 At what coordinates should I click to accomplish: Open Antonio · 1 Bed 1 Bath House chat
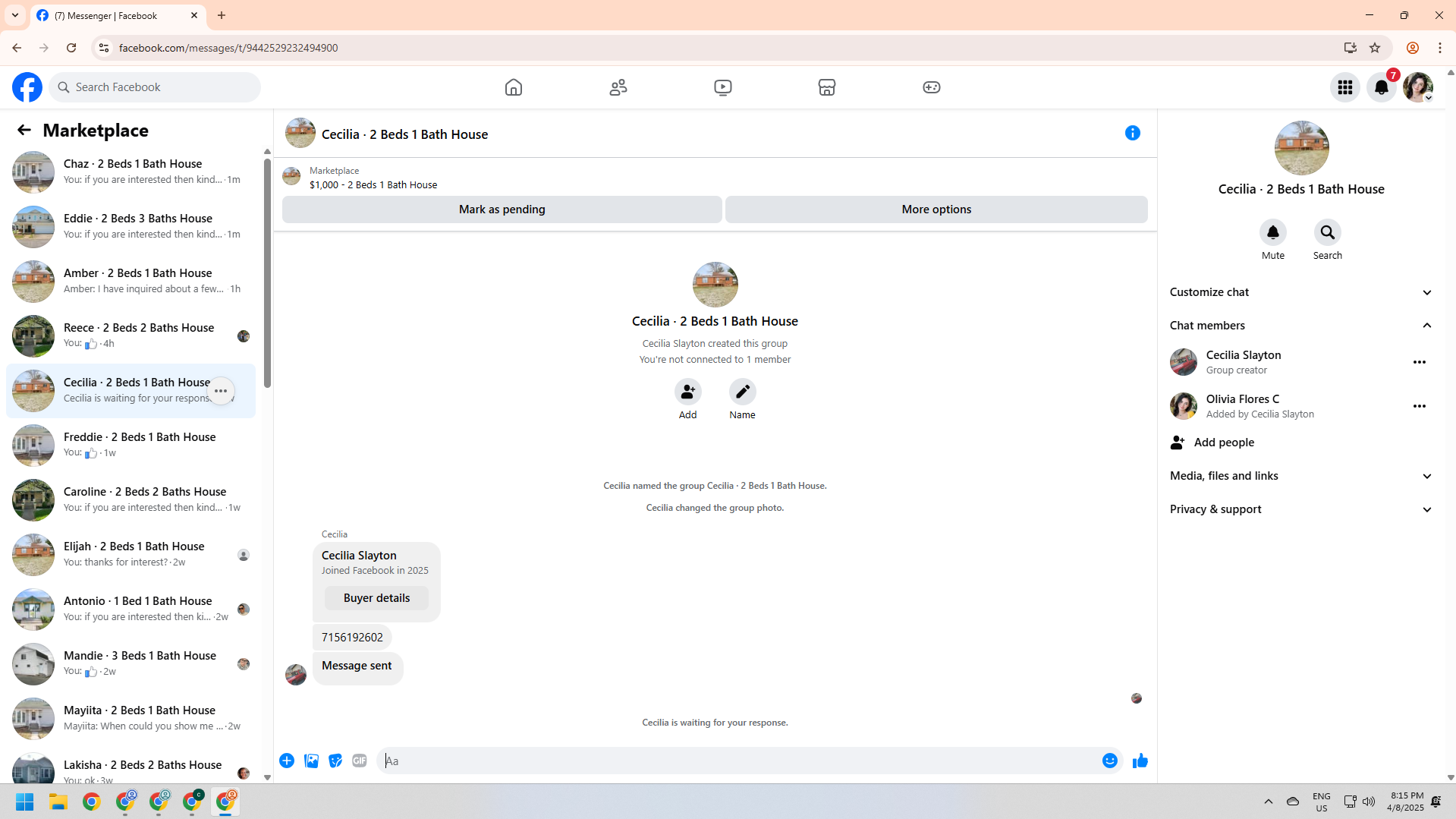131,610
